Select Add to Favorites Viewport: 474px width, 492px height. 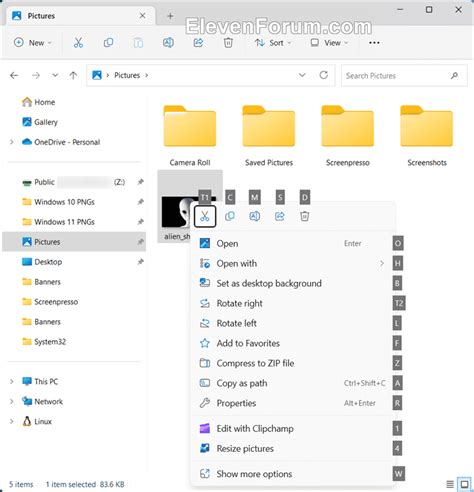coord(292,344)
